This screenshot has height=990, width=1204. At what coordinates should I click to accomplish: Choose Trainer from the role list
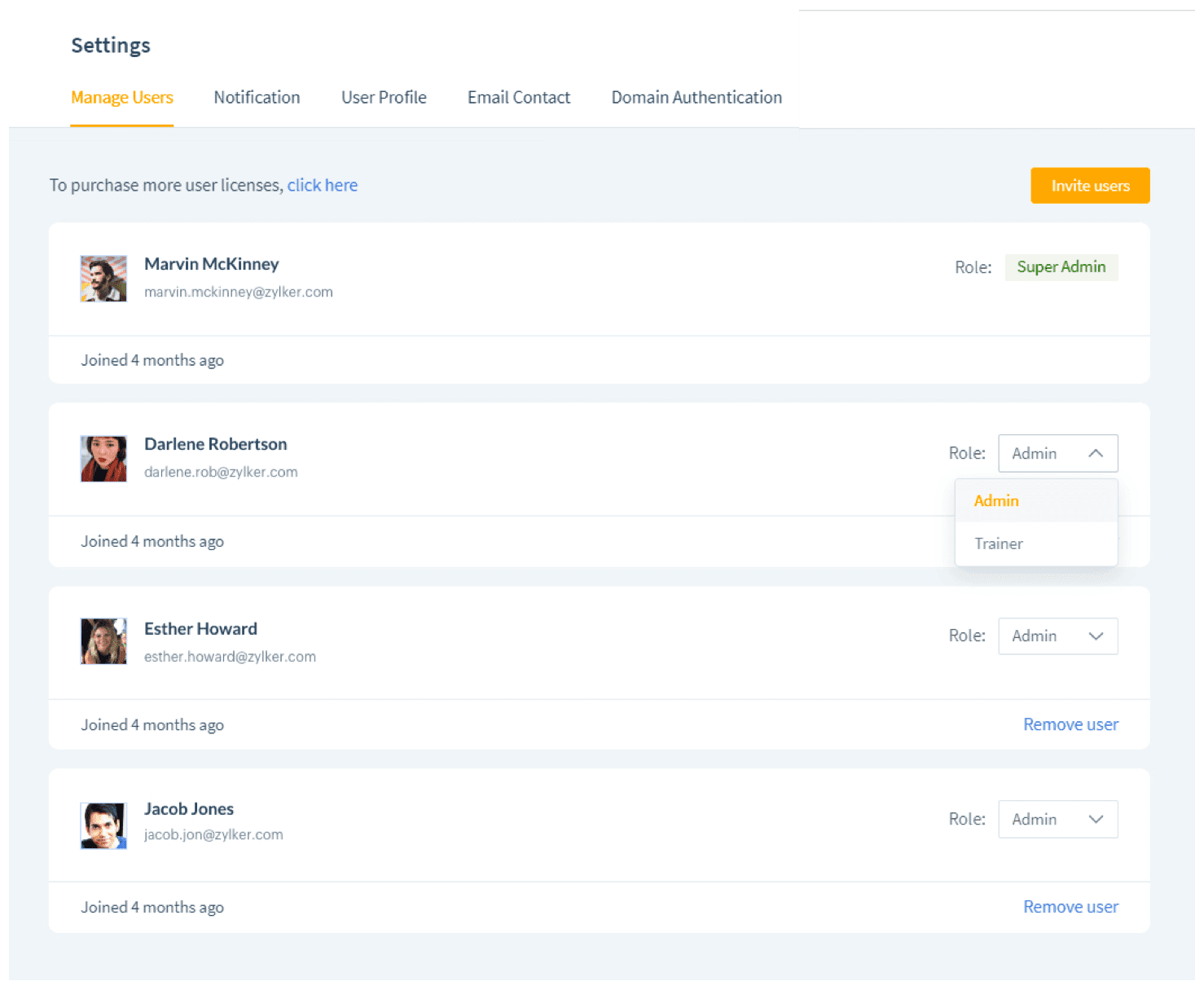click(x=999, y=543)
